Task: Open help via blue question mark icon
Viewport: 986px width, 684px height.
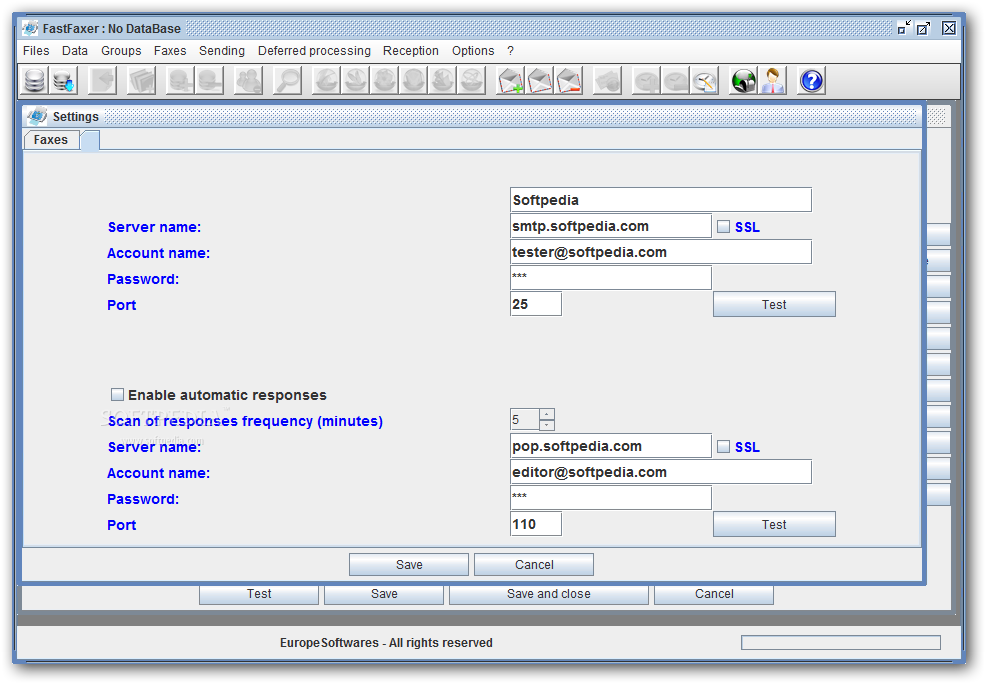Action: click(812, 81)
